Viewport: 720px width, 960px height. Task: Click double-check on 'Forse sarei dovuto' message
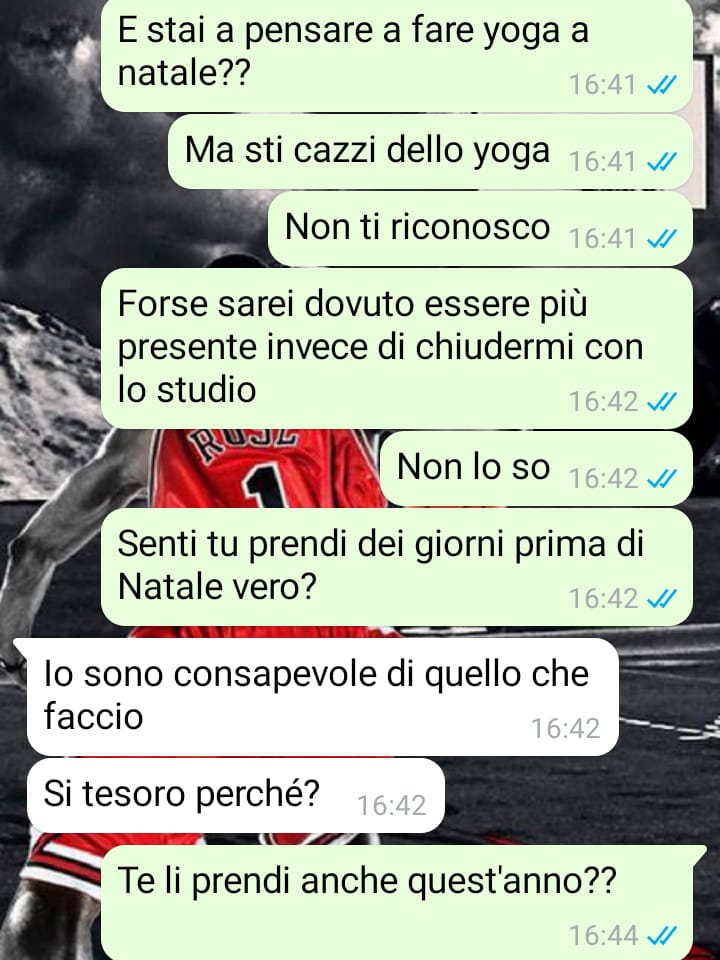[662, 402]
